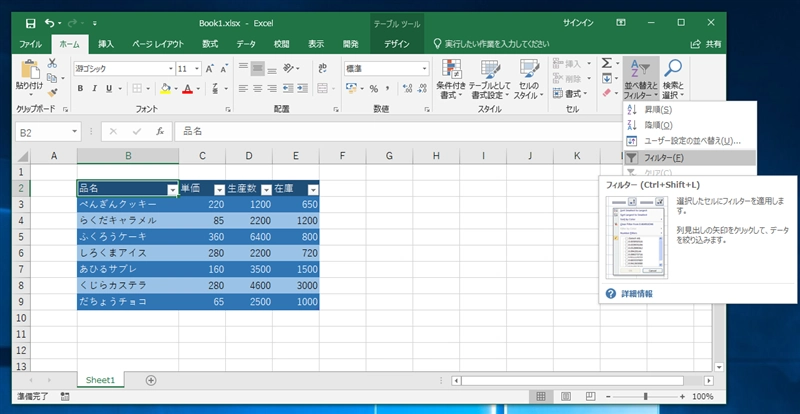The height and width of the screenshot is (414, 800).
Task: Click the Paste clipboard icon
Action: click(x=30, y=69)
